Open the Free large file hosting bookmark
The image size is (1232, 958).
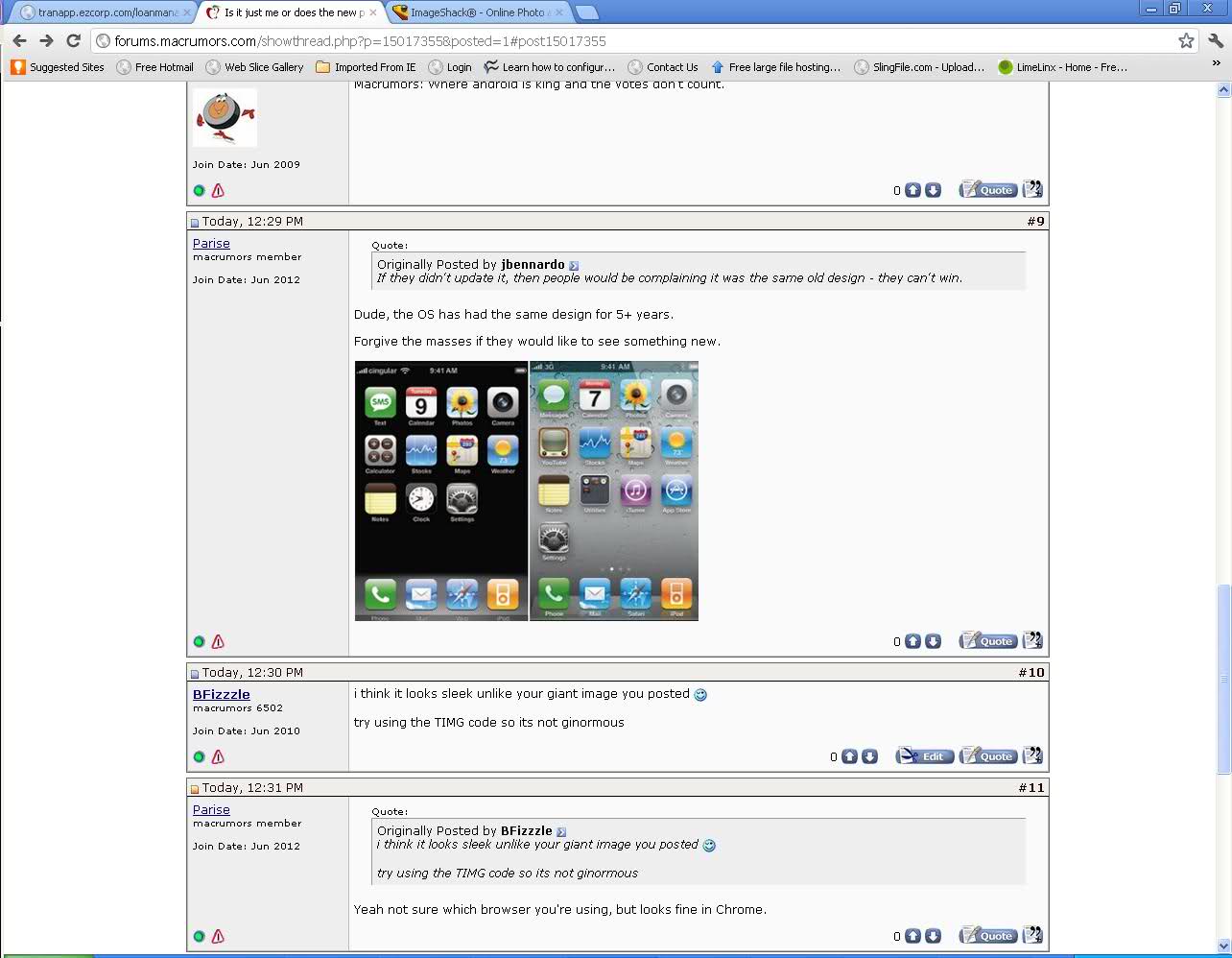pos(775,67)
